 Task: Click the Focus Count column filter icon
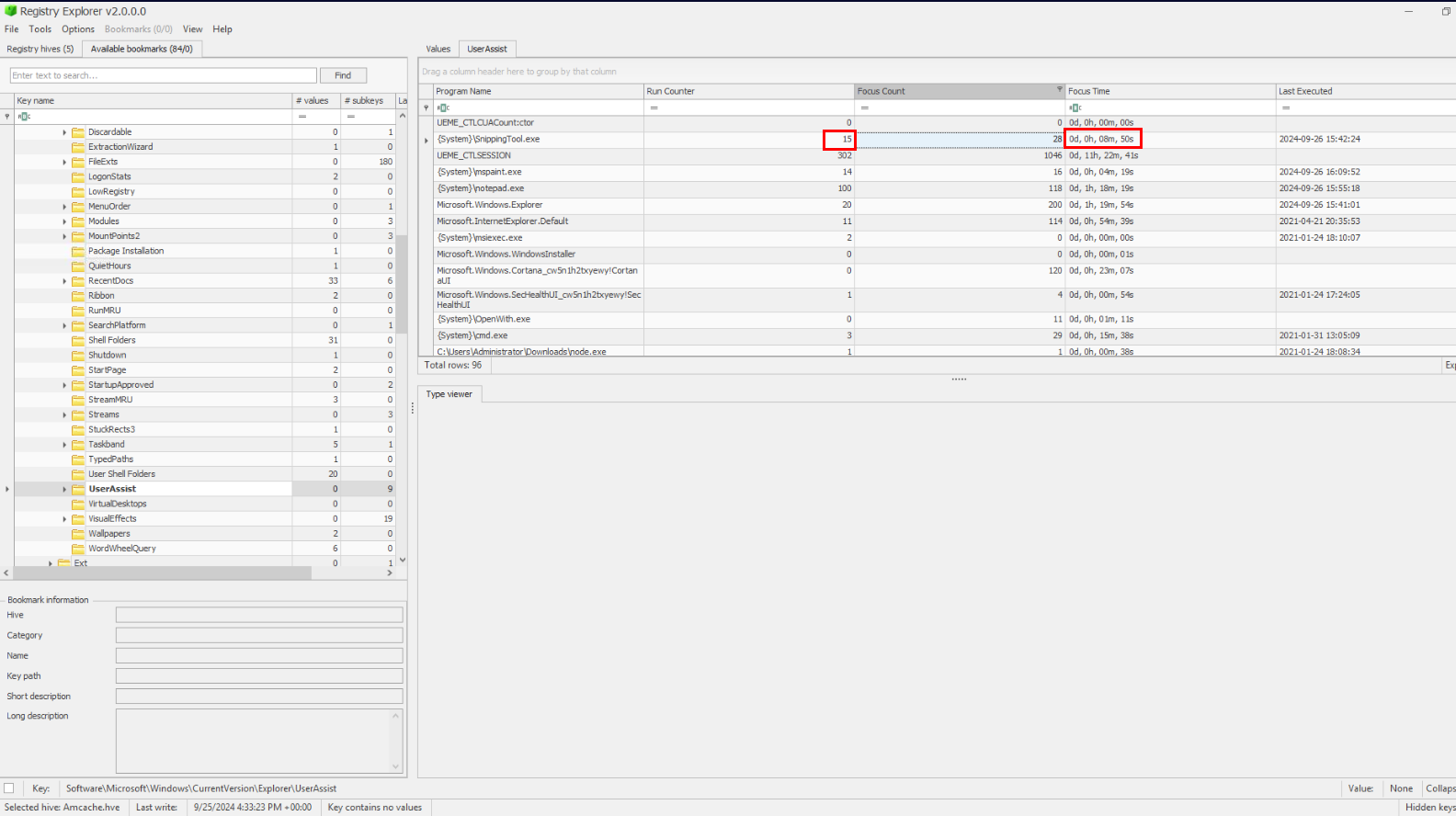pos(1059,91)
